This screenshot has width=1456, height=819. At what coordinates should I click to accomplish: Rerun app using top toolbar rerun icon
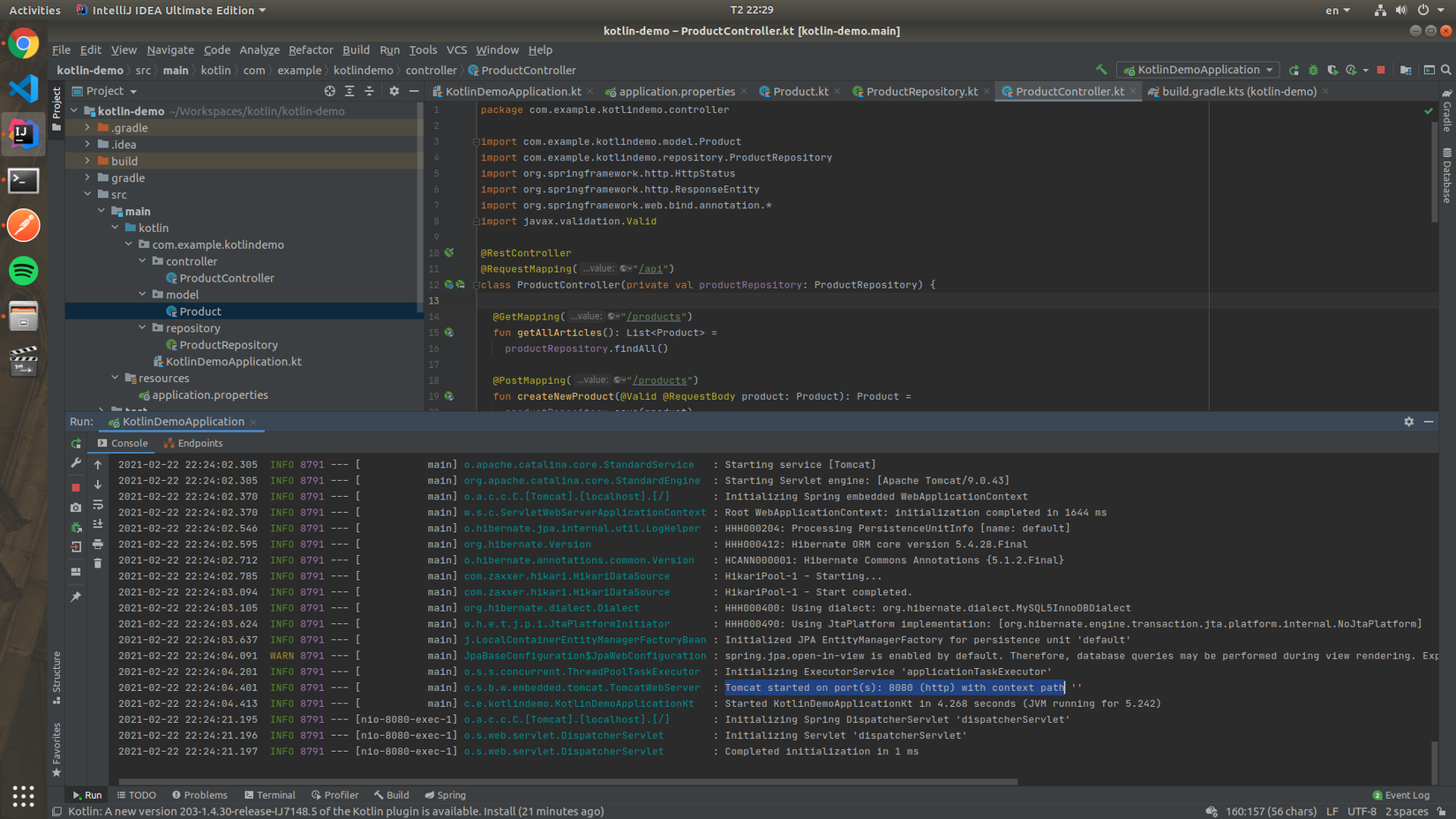(1294, 70)
